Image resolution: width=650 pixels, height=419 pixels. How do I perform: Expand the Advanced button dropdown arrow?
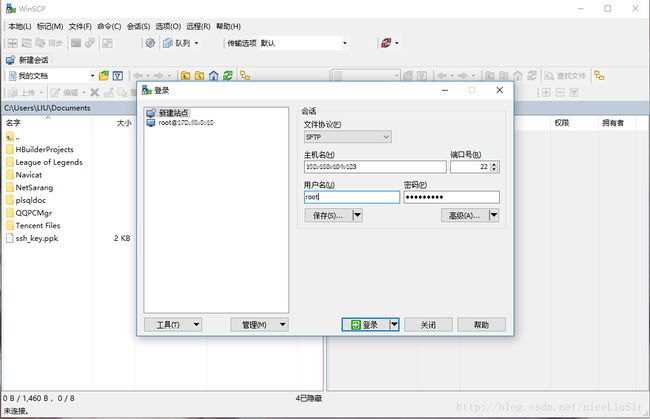(x=494, y=216)
